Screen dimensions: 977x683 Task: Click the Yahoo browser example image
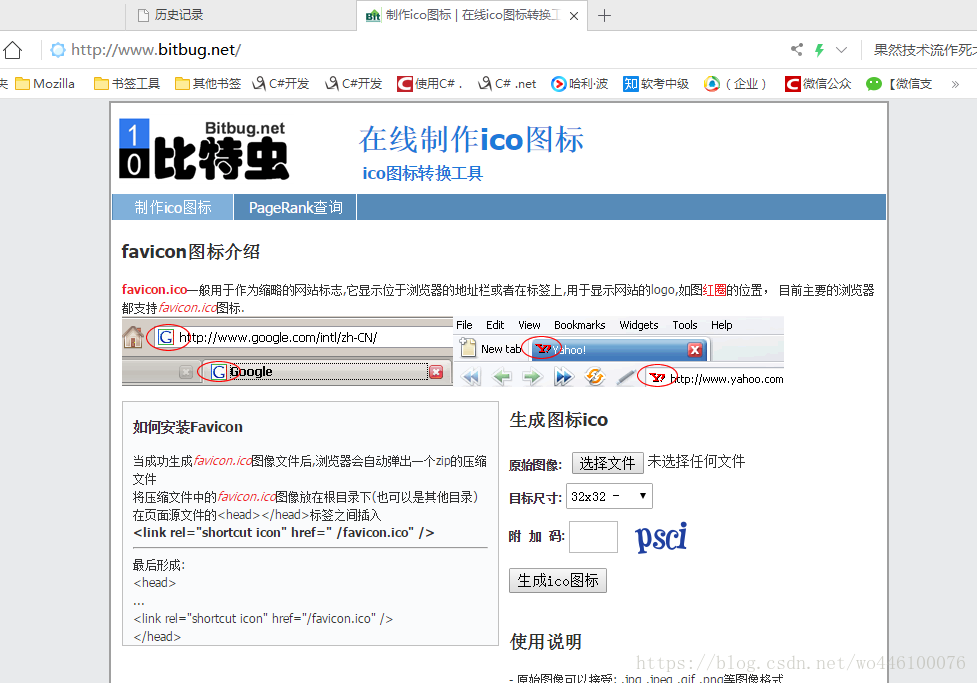pyautogui.click(x=619, y=351)
